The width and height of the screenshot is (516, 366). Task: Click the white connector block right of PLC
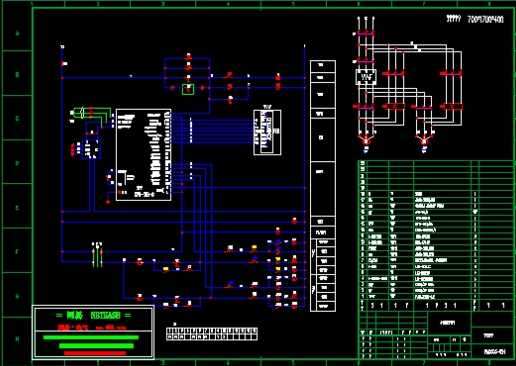[x=267, y=132]
